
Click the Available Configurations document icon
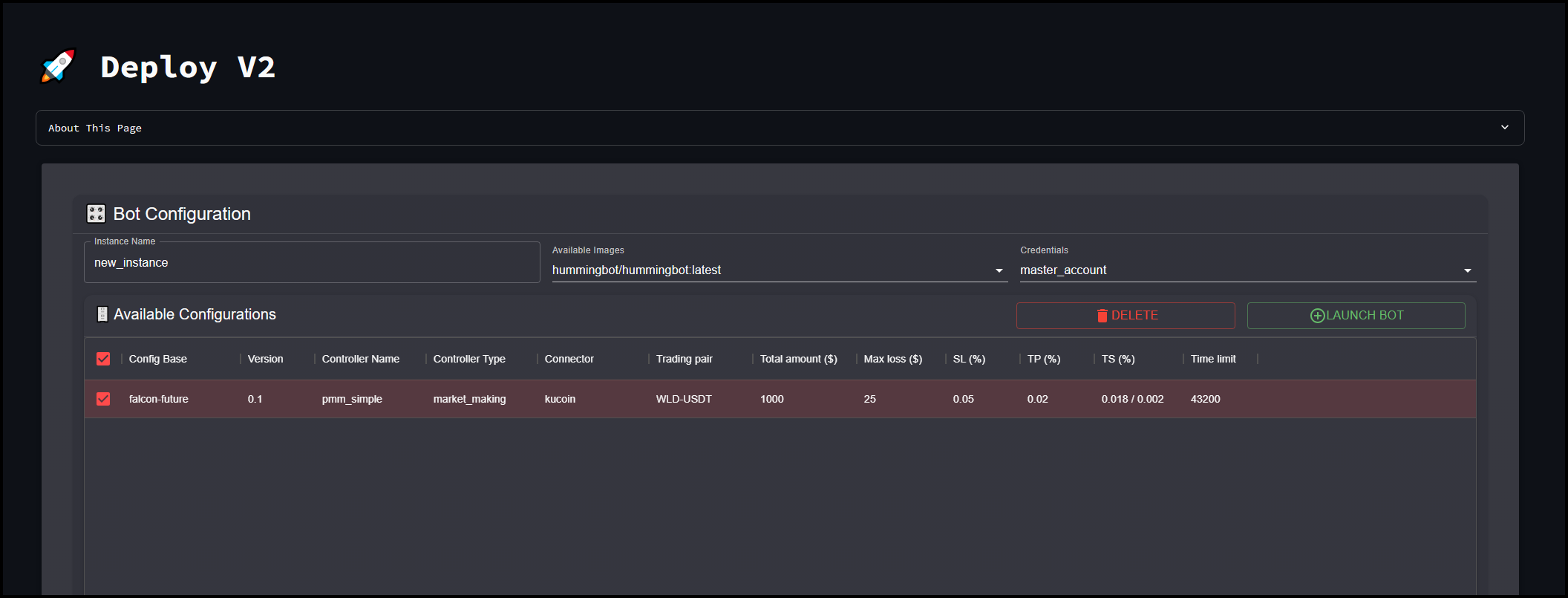point(102,314)
